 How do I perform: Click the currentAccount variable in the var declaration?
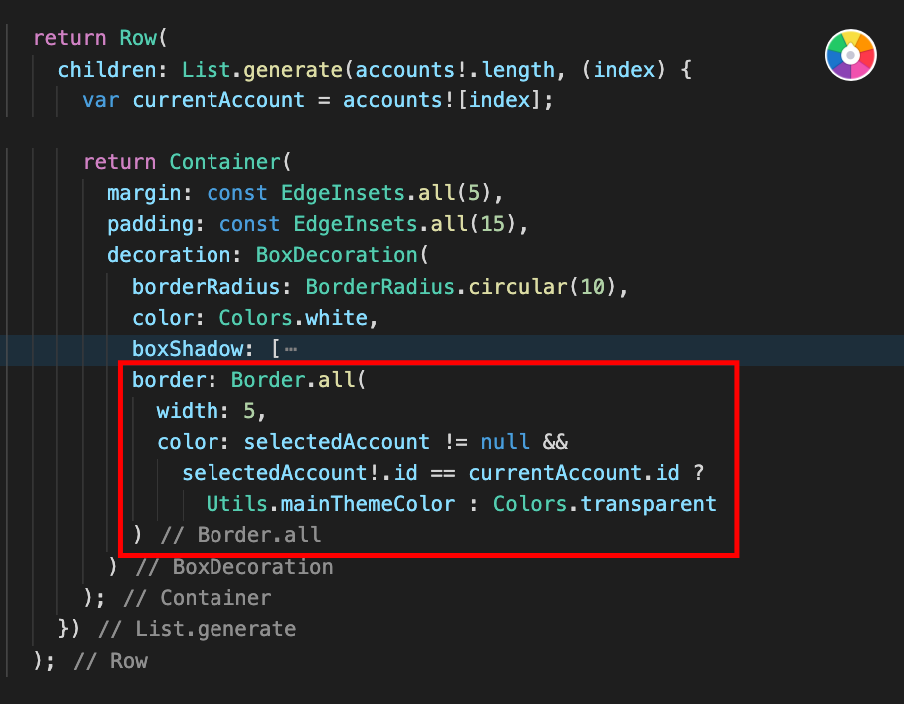click(x=219, y=101)
